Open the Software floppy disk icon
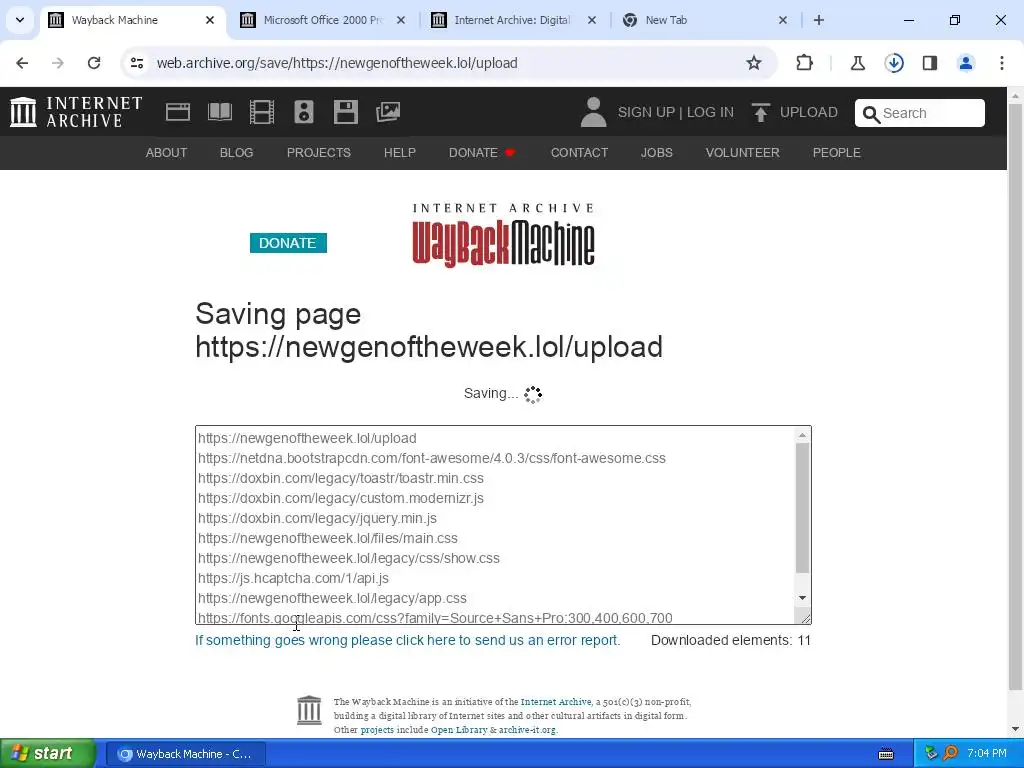Viewport: 1024px width, 768px height. click(345, 112)
